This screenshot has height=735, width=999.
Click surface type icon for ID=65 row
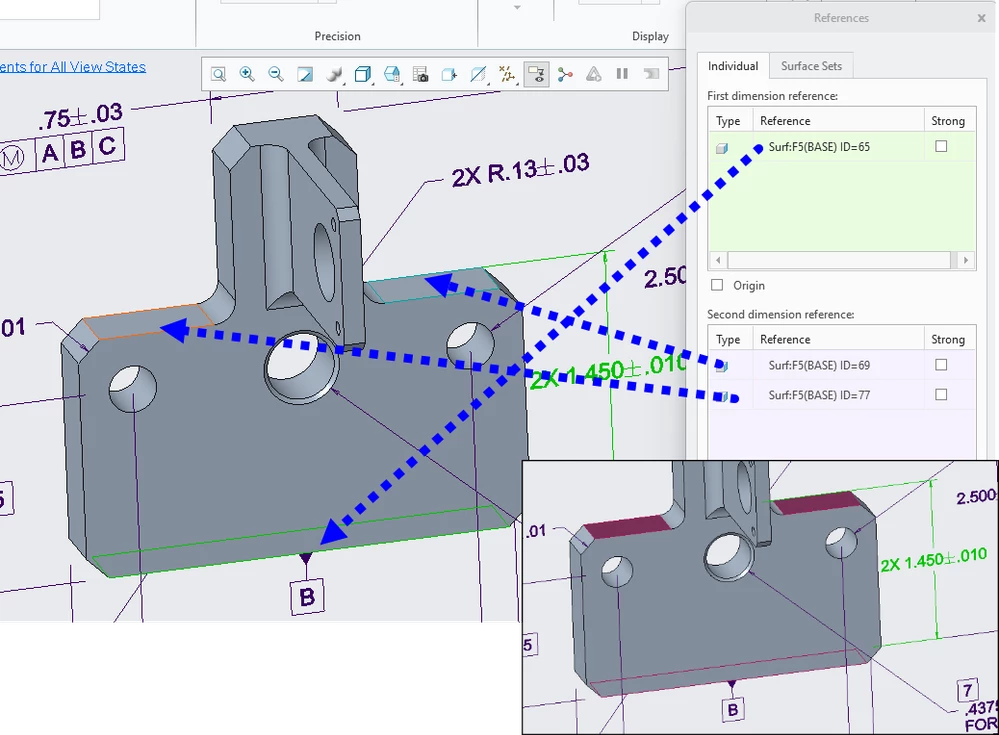[722, 148]
